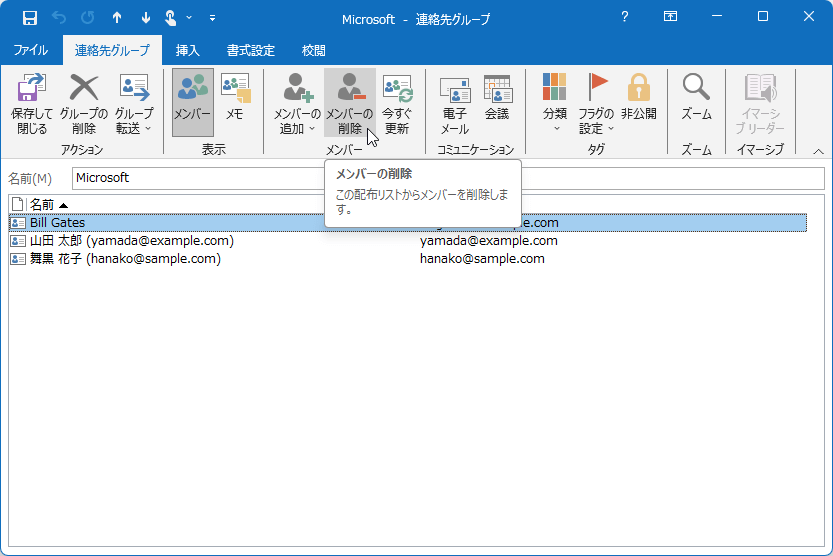Open フラグの設定 follow-up flag menu
Viewport: 833px width, 556px height.
tap(596, 103)
